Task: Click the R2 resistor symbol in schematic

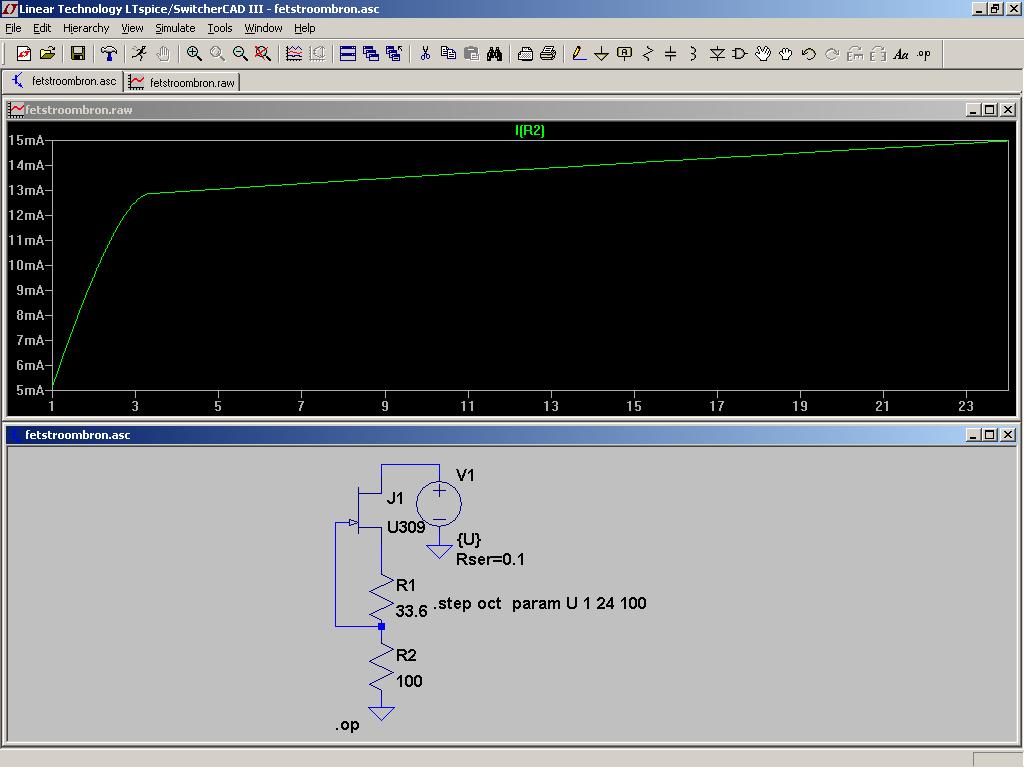Action: [x=381, y=668]
